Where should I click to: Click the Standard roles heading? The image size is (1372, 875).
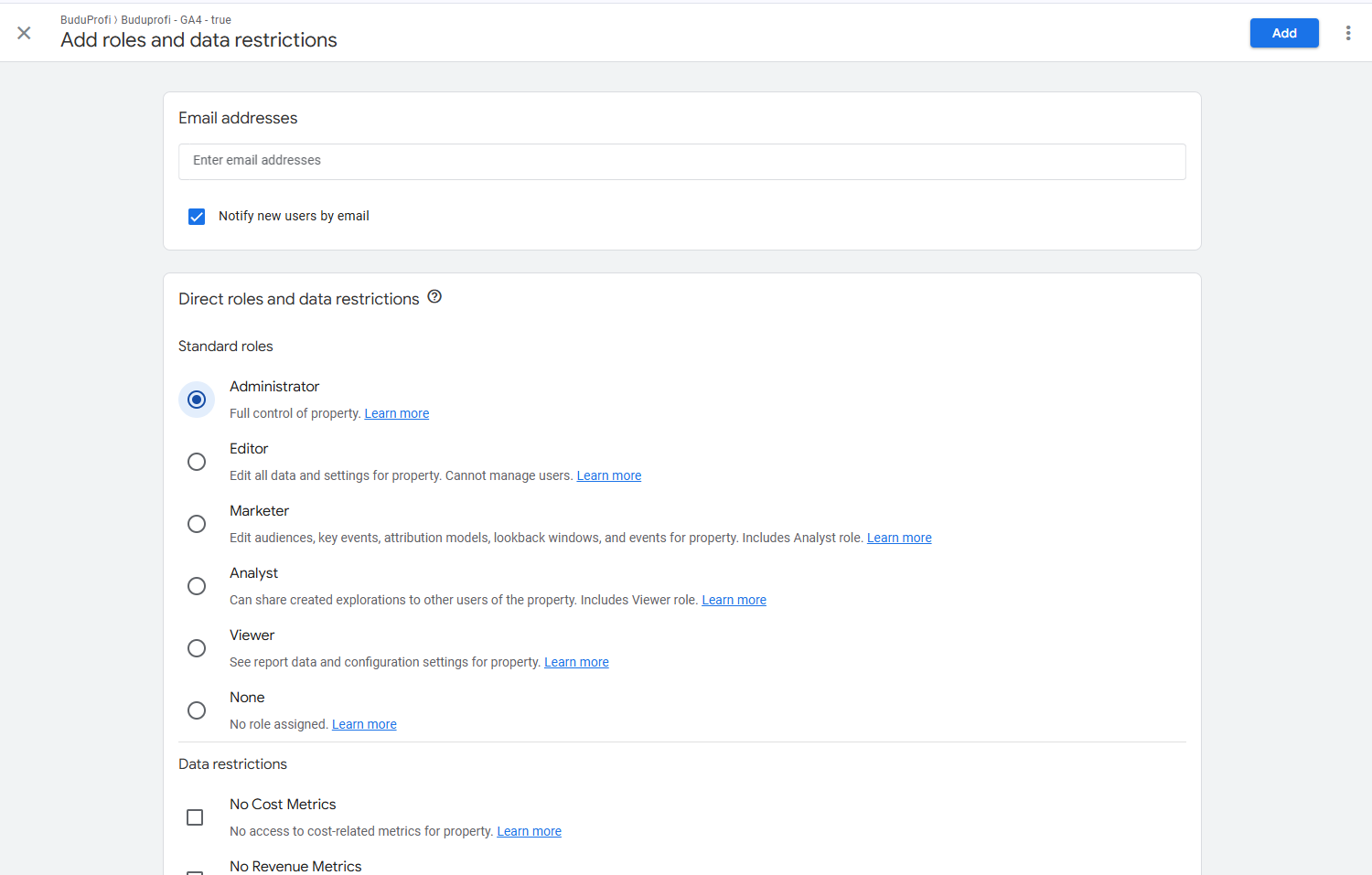[x=226, y=347]
